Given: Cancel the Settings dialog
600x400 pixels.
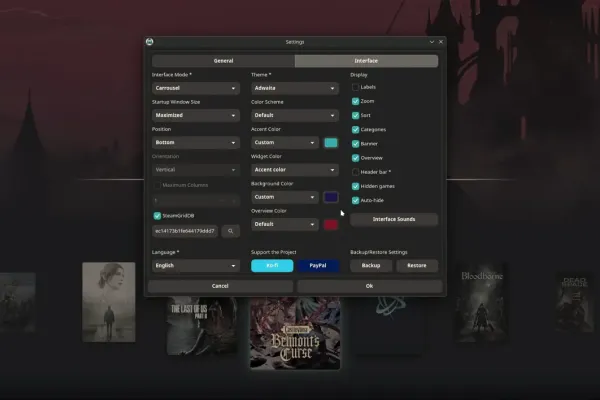Looking at the screenshot, I should 220,286.
